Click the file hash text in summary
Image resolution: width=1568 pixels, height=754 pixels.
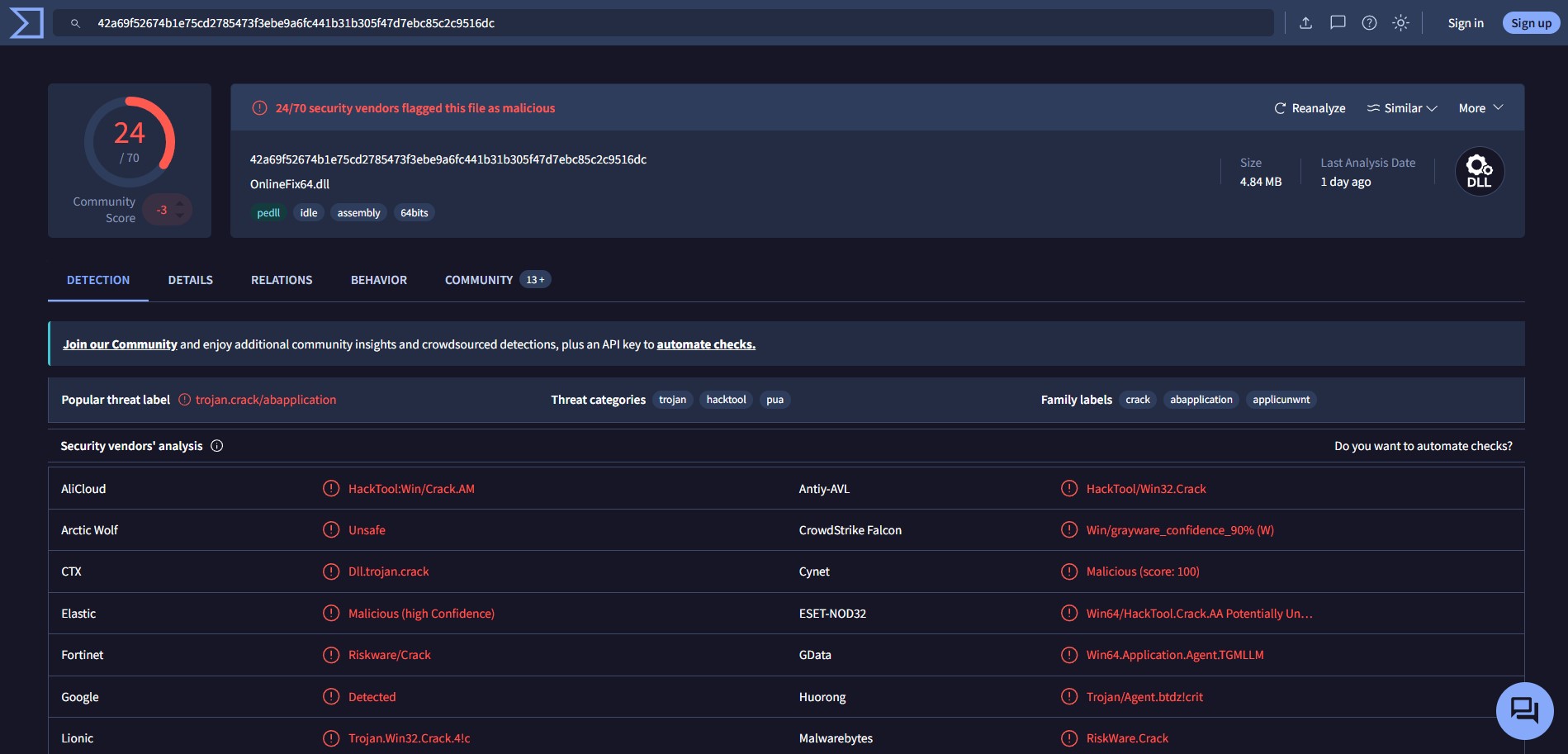pos(448,159)
